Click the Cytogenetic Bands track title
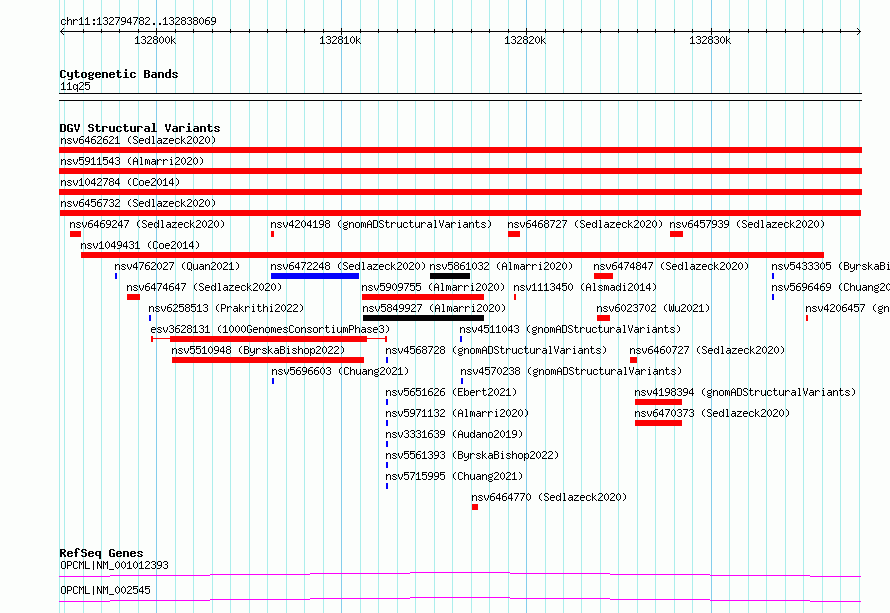The width and height of the screenshot is (890, 613). click(119, 74)
